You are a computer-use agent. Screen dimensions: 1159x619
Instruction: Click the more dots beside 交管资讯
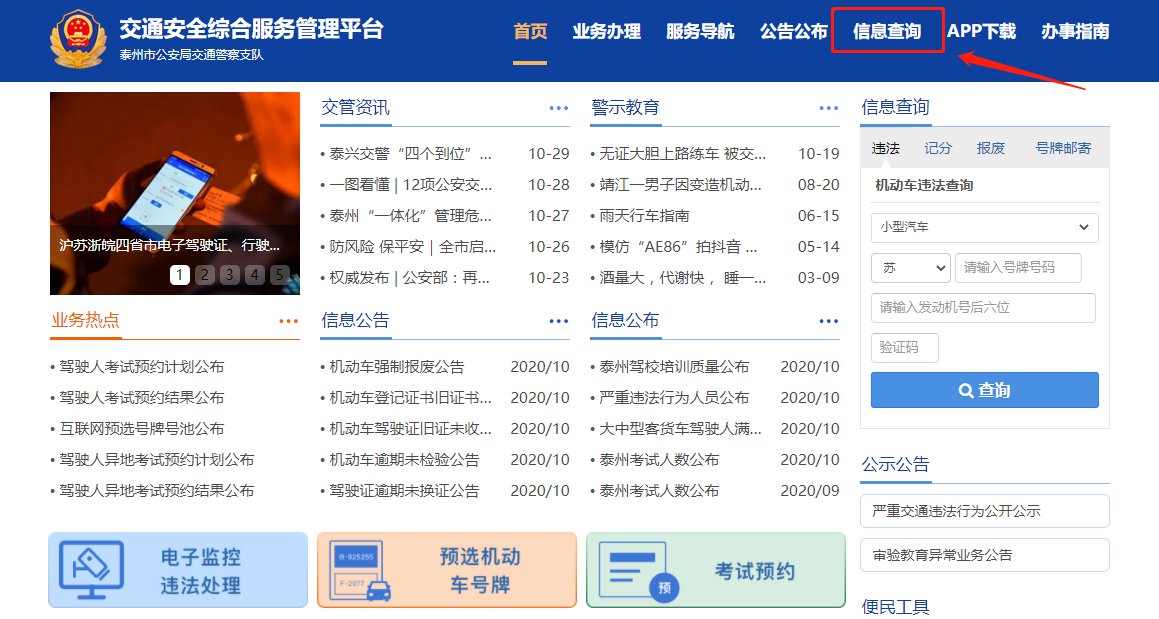(x=558, y=108)
